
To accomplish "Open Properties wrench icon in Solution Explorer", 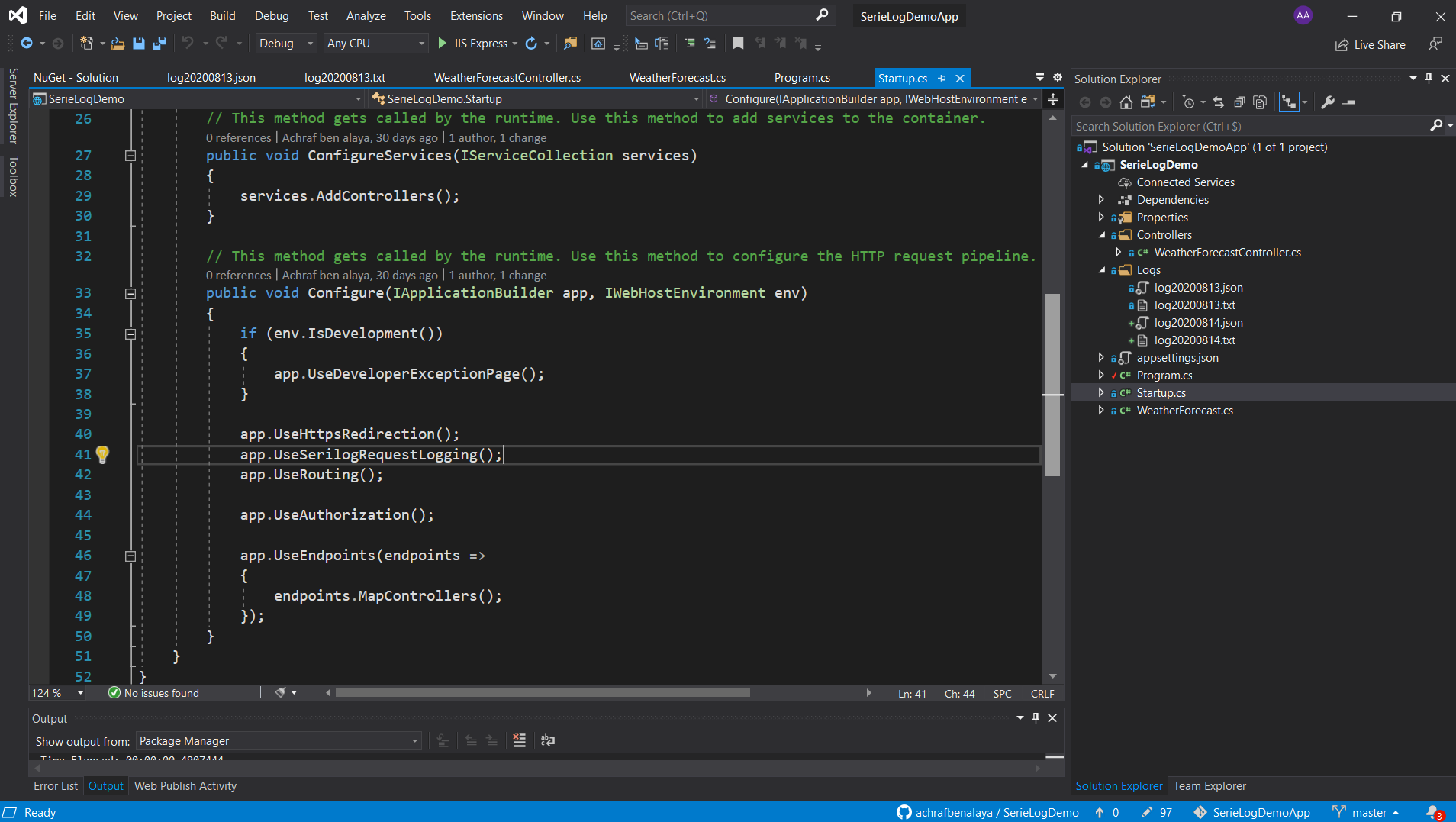I will [1328, 102].
